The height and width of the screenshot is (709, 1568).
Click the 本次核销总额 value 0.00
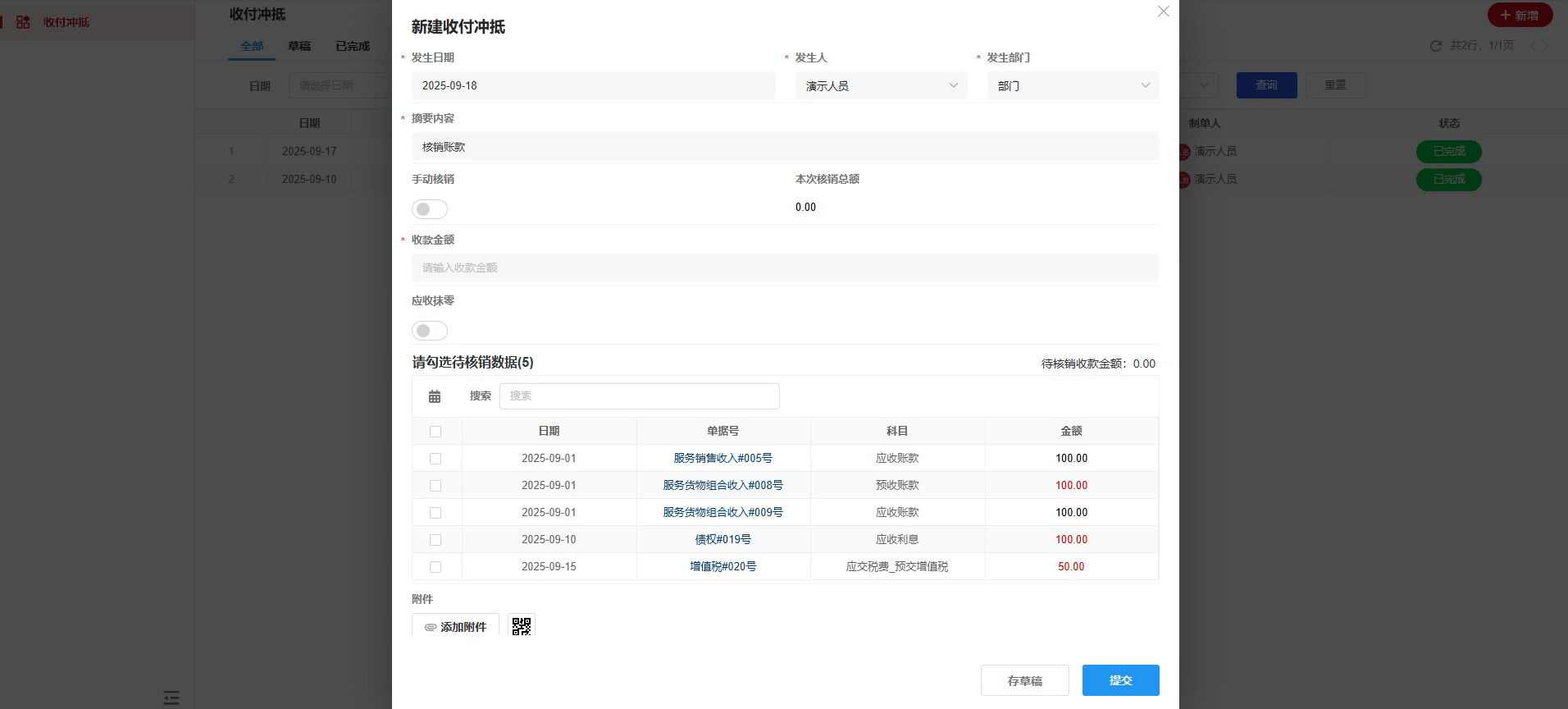click(805, 208)
